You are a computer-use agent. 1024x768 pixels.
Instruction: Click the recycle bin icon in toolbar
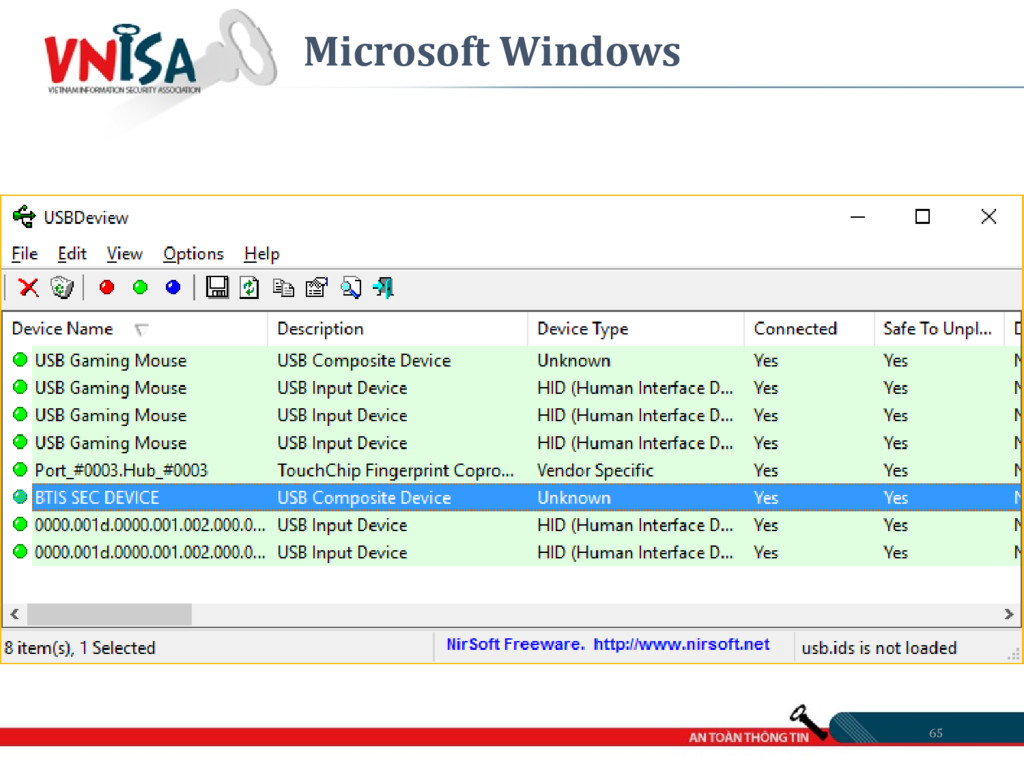click(62, 287)
